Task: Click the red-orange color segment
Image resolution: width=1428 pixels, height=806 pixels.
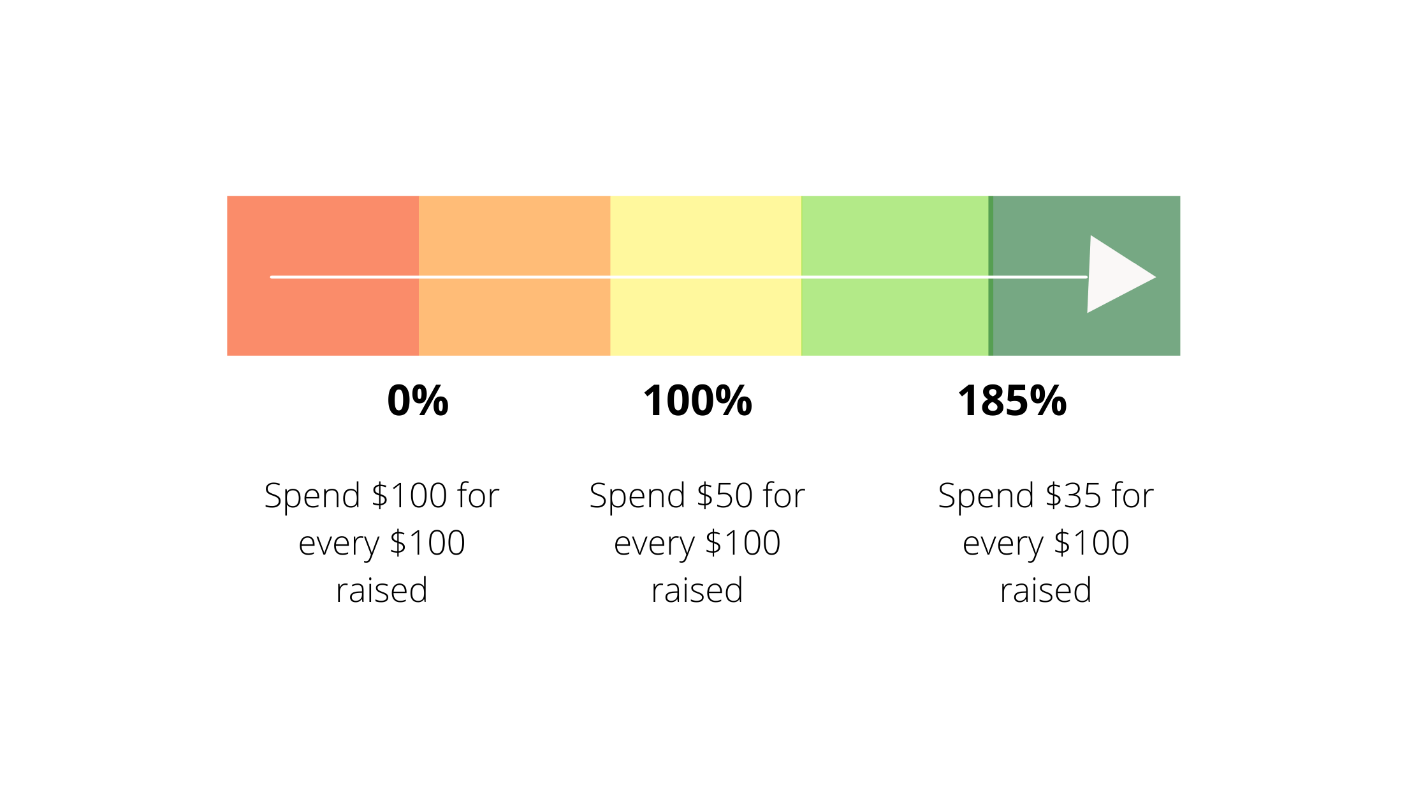Action: (x=323, y=276)
